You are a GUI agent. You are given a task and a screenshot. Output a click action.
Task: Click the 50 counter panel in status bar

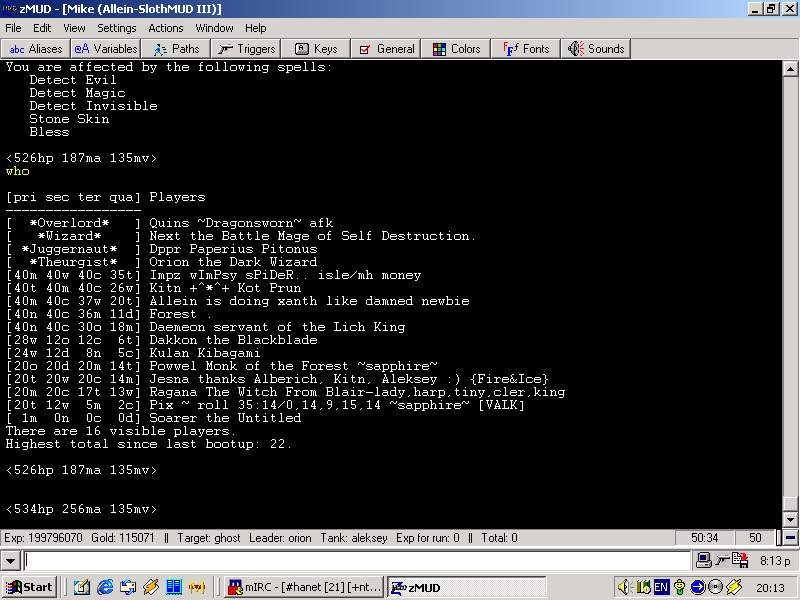click(x=755, y=538)
